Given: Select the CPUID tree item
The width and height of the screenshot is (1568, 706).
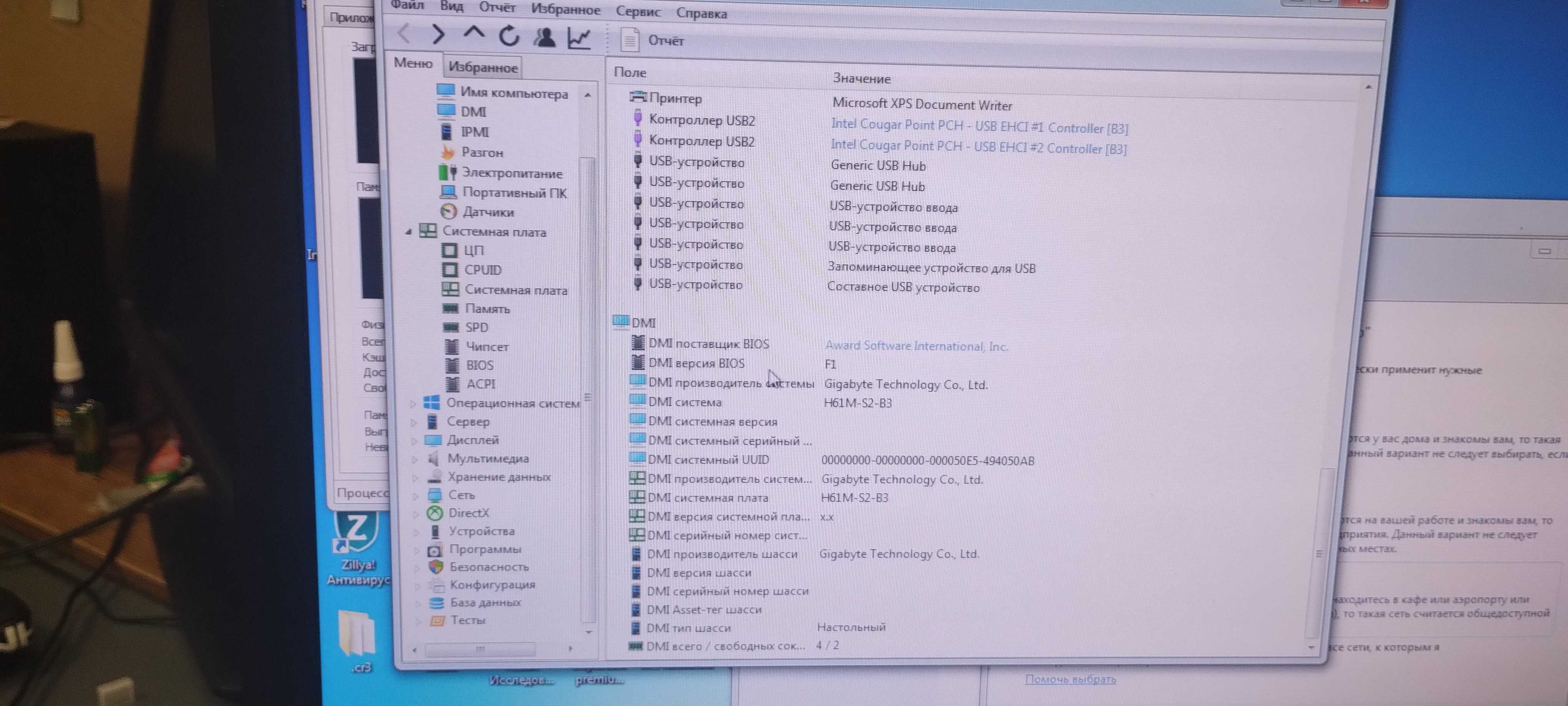Looking at the screenshot, I should tap(472, 270).
